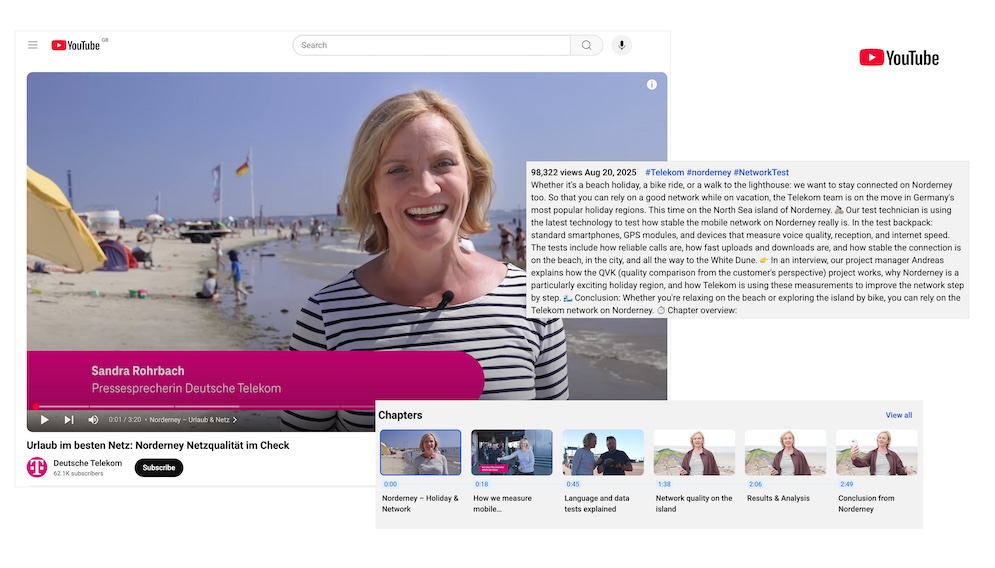Open Deutsche Telekom channel avatar
995x568 pixels.
(37, 468)
